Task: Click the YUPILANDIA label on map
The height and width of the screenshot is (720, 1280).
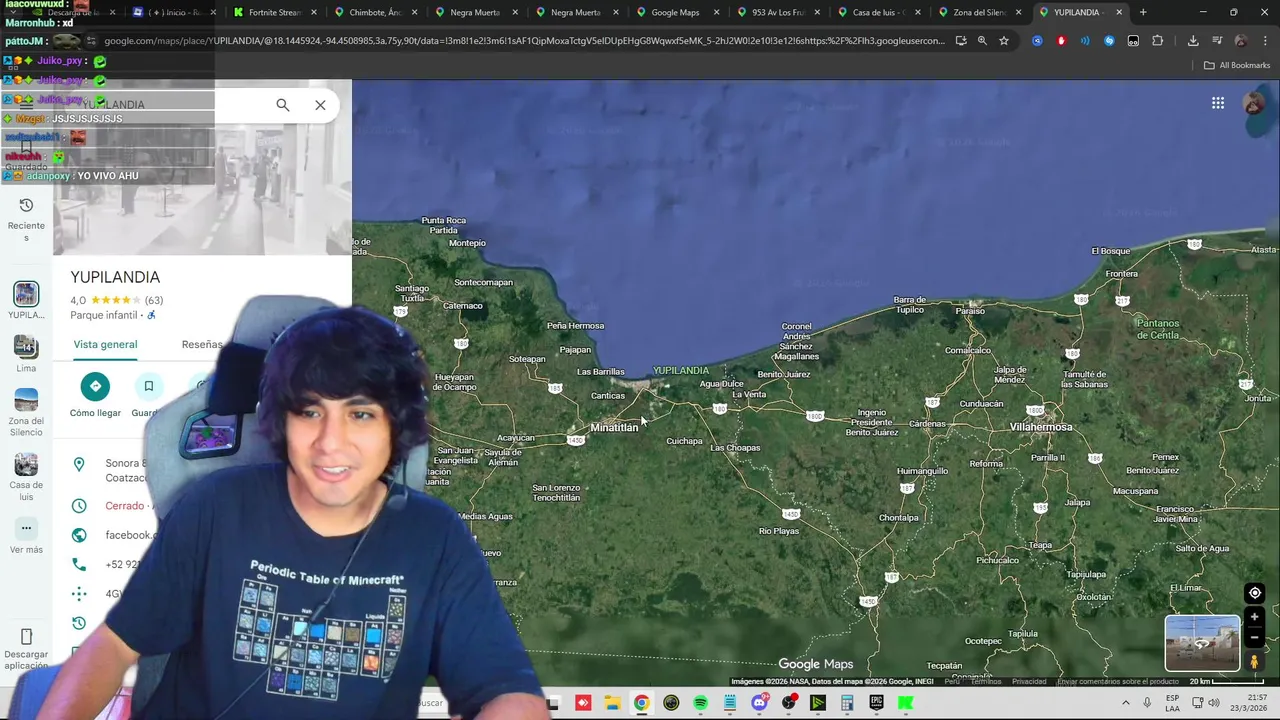Action: (681, 371)
